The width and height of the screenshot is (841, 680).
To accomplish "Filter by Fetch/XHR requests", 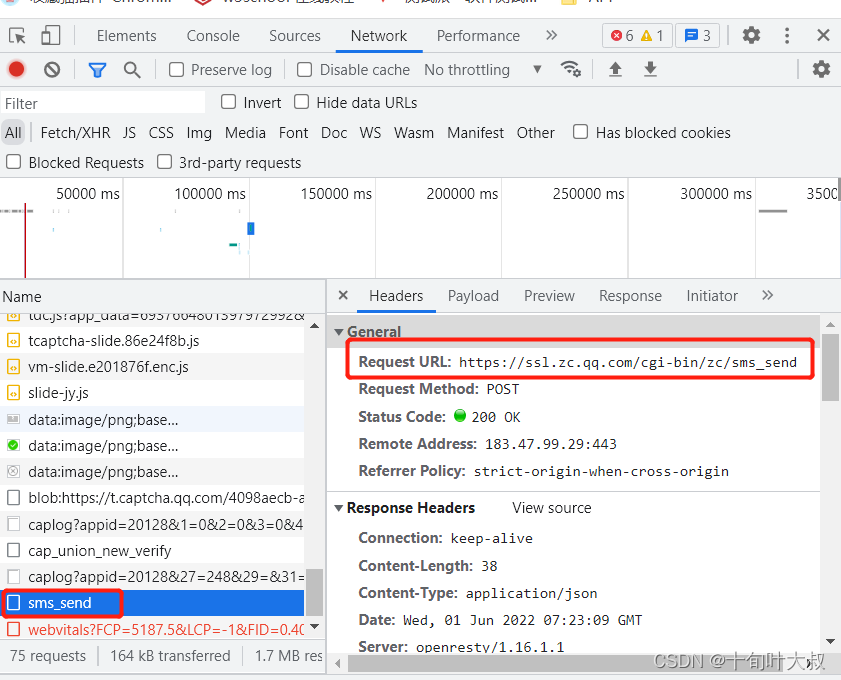I will (76, 132).
